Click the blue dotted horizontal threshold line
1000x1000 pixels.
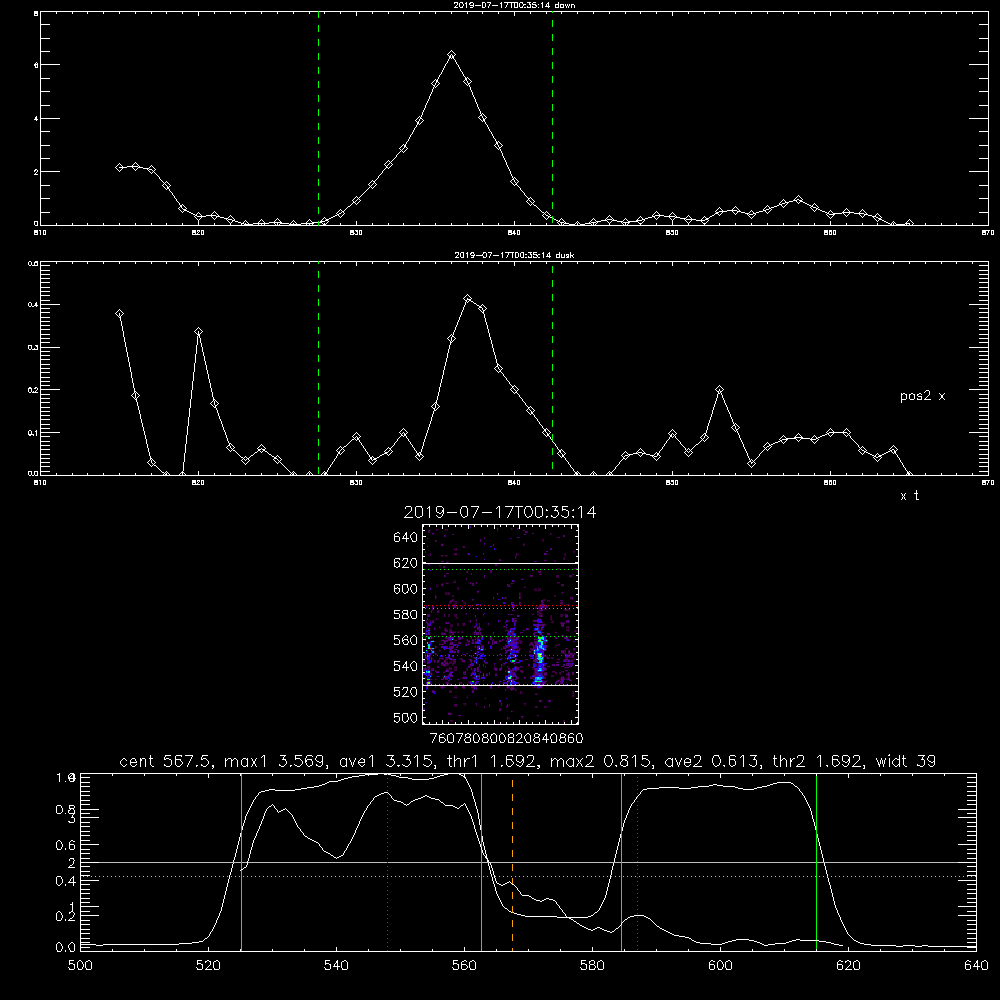pyautogui.click(x=528, y=877)
